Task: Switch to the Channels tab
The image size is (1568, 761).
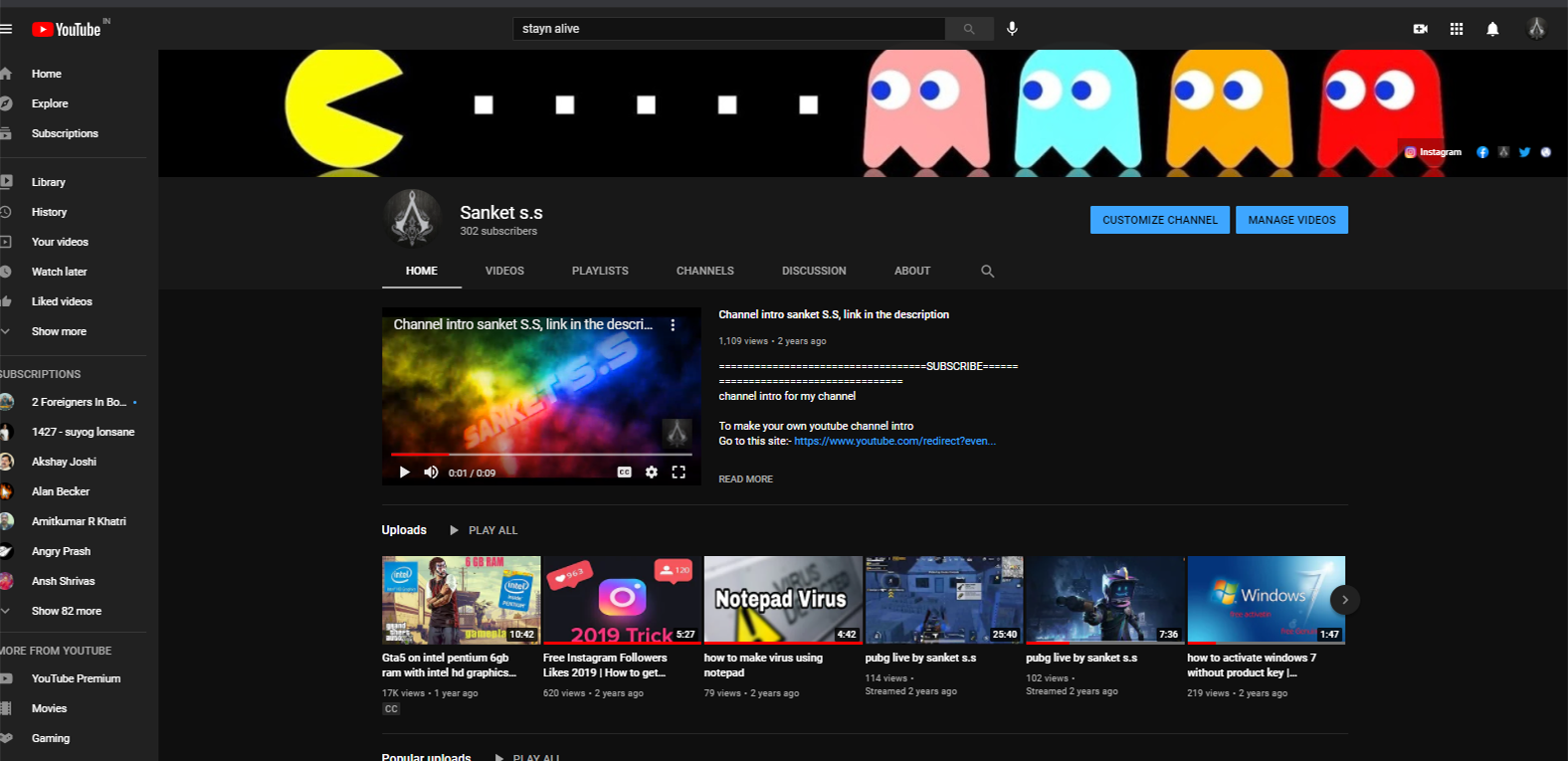Action: click(705, 271)
